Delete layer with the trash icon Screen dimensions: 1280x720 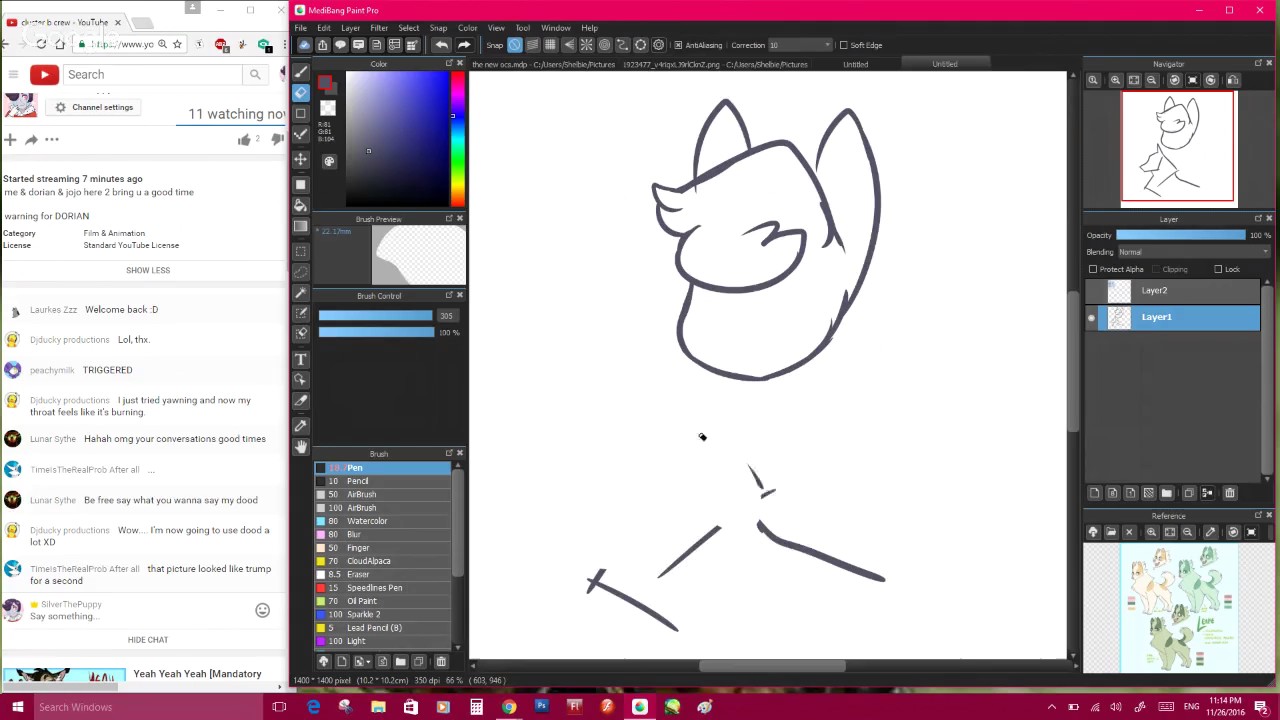click(x=1229, y=493)
